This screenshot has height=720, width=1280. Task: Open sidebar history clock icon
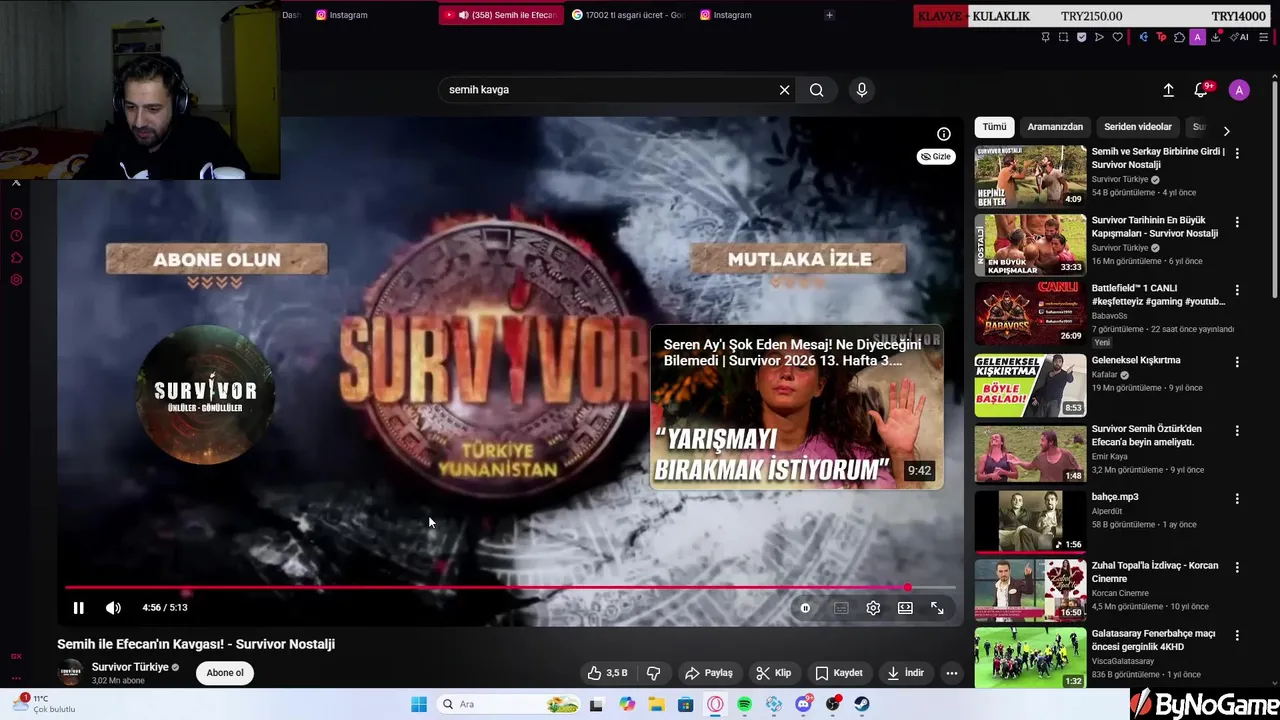[16, 236]
